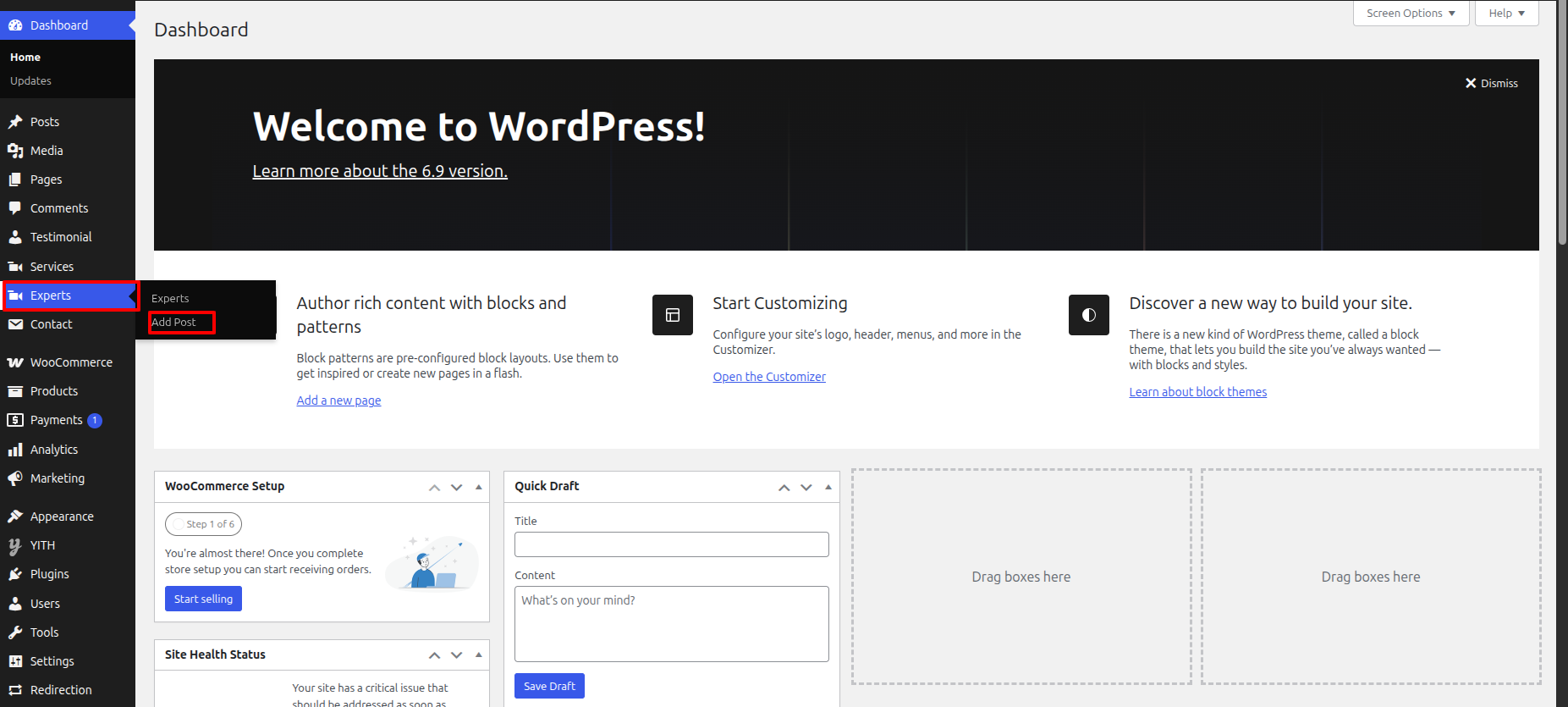Viewport: 1568px width, 707px height.
Task: Click the Analytics bar chart icon
Action: (x=15, y=450)
